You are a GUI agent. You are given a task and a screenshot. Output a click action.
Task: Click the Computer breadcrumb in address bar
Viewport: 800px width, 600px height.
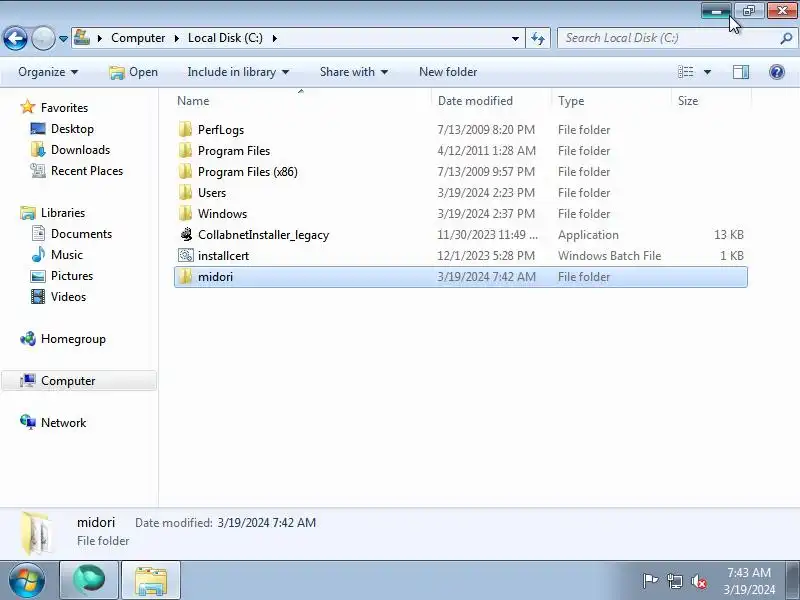138,38
